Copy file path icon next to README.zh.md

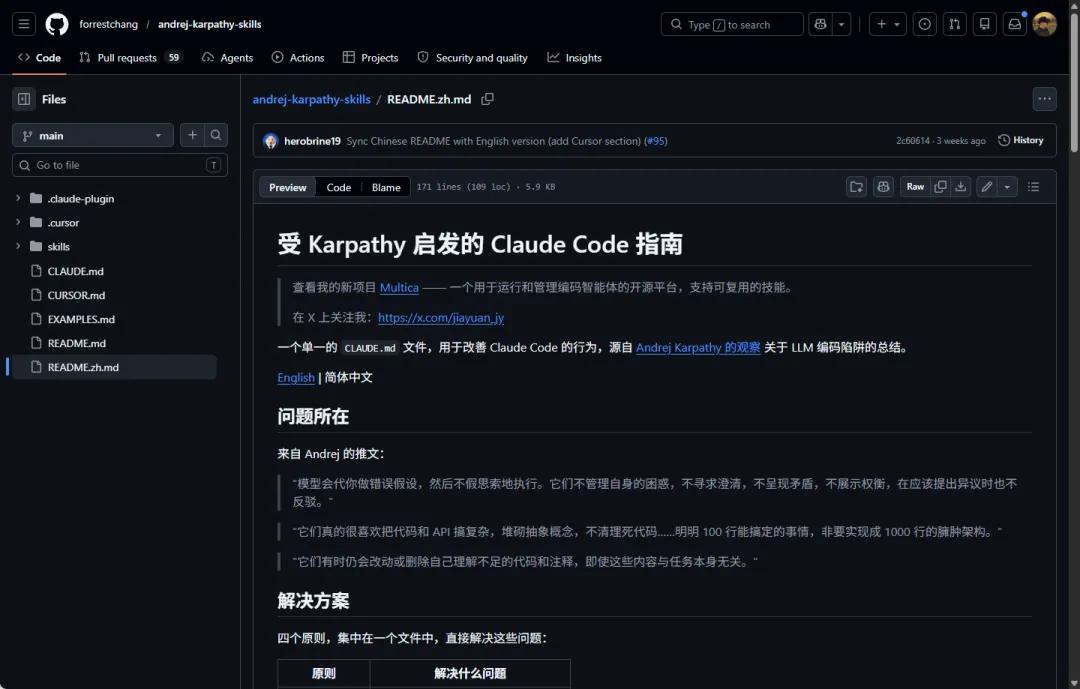point(487,99)
